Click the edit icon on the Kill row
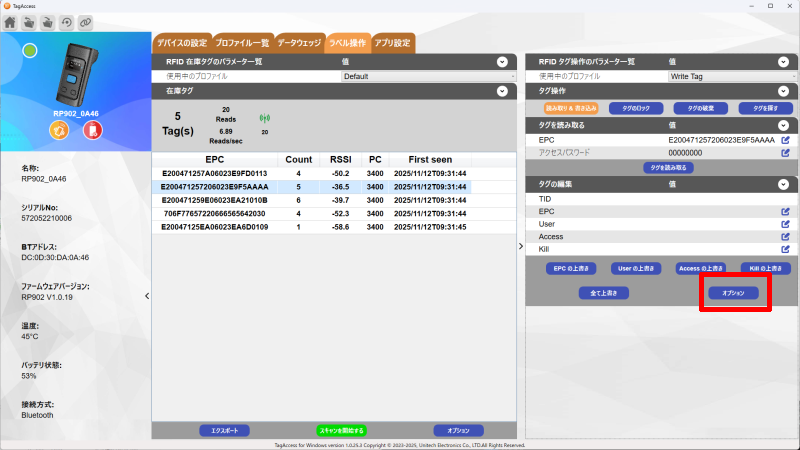Viewport: 800px width, 450px height. (x=785, y=249)
